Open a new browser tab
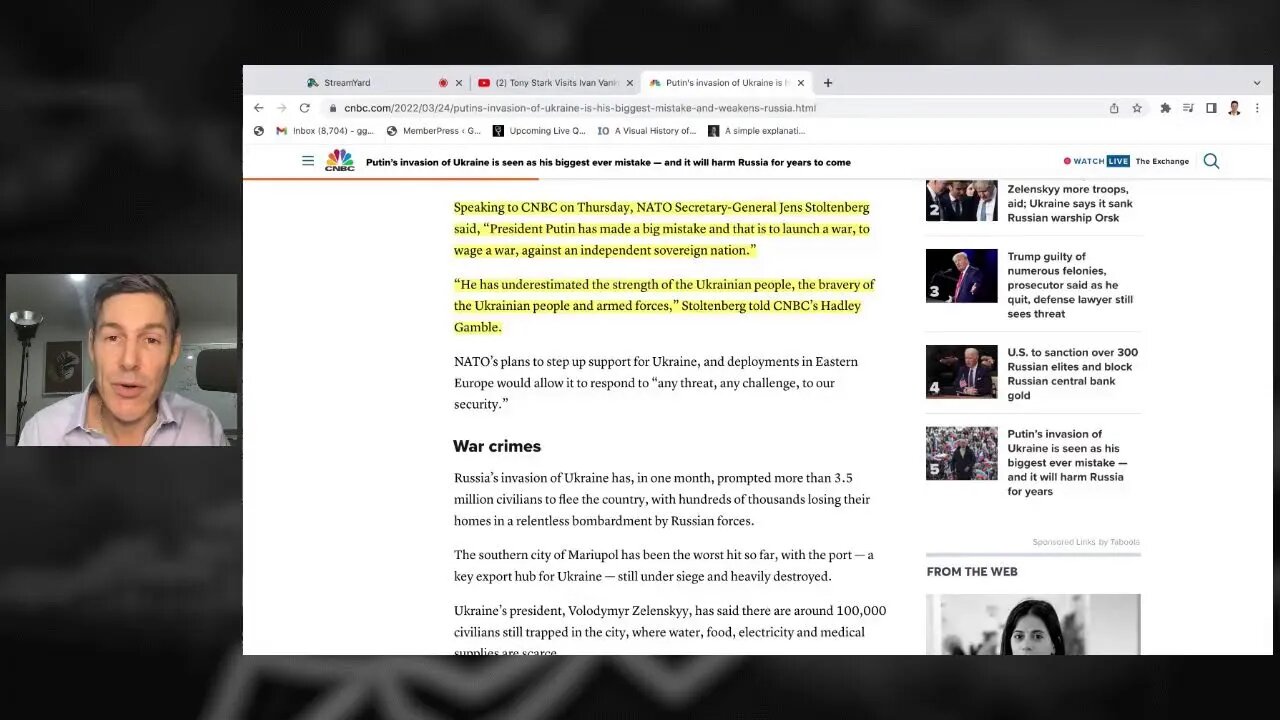1280x720 pixels. click(827, 83)
